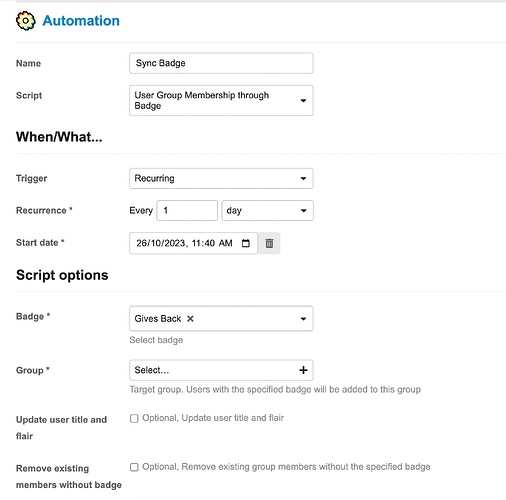Enable Remove existing members without badge checkbox

pyautogui.click(x=134, y=467)
